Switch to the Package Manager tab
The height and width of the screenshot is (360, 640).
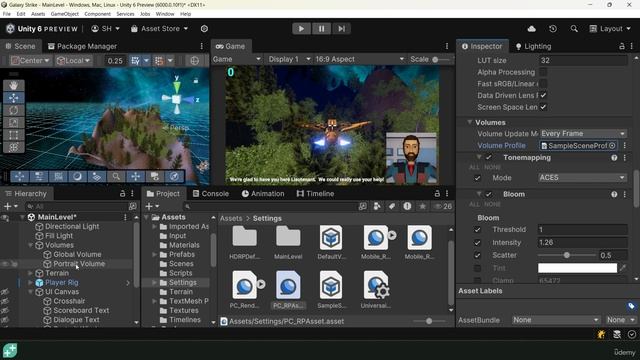coord(82,46)
